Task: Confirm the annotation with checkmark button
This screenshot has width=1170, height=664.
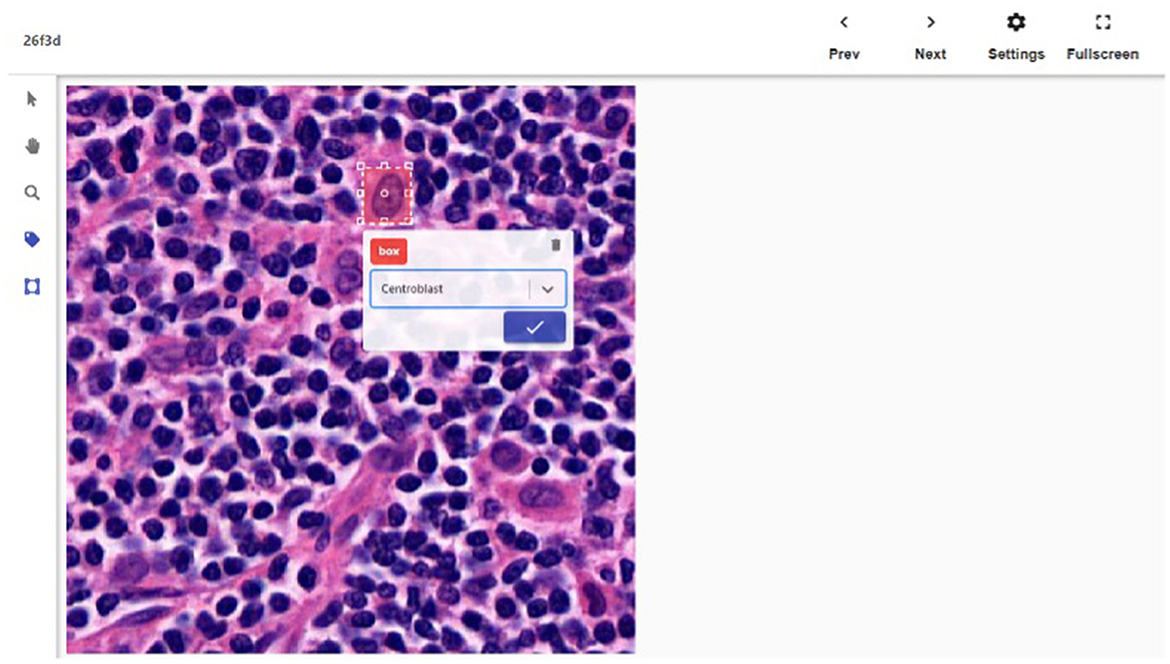Action: coord(534,328)
